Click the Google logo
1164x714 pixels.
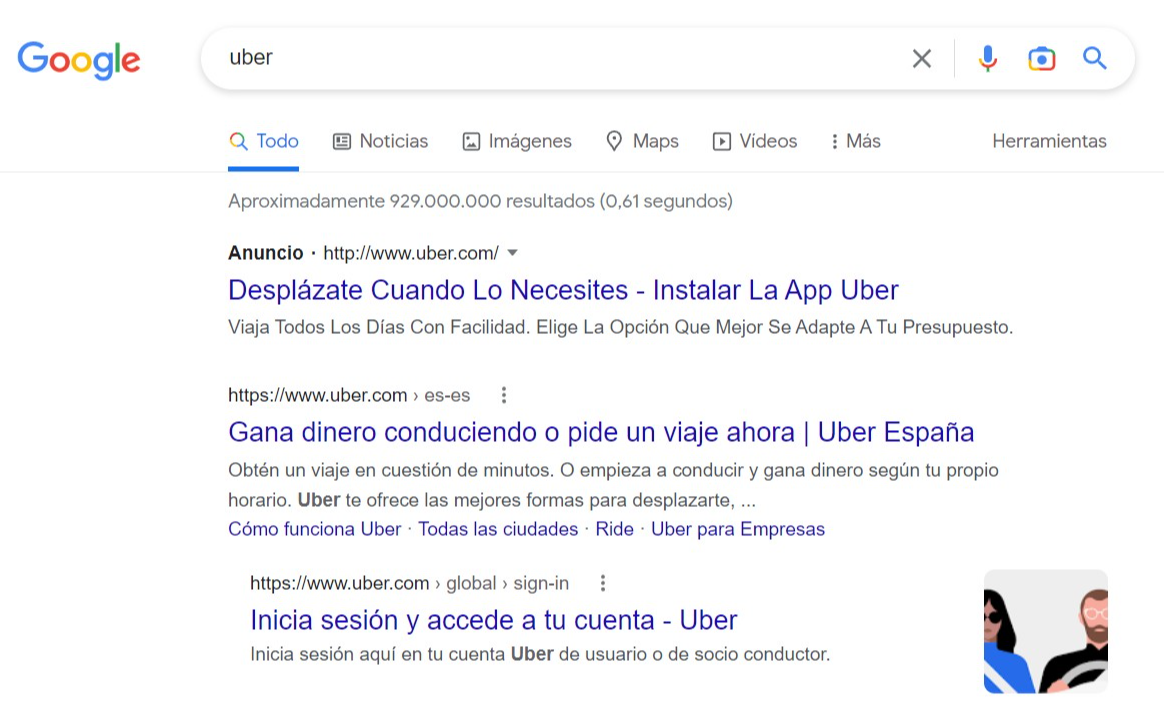tap(79, 59)
